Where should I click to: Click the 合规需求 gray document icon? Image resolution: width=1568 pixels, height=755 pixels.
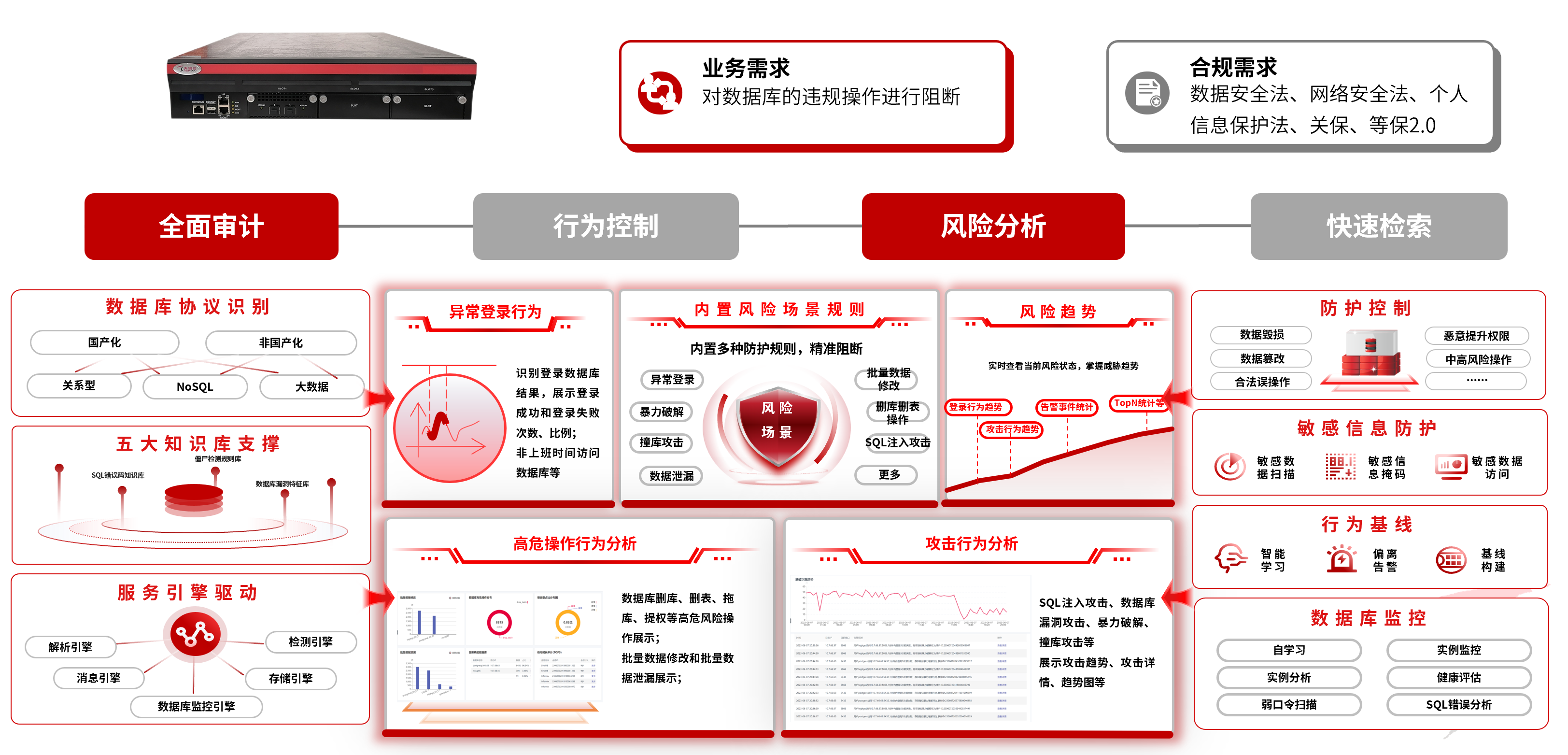click(x=1147, y=93)
